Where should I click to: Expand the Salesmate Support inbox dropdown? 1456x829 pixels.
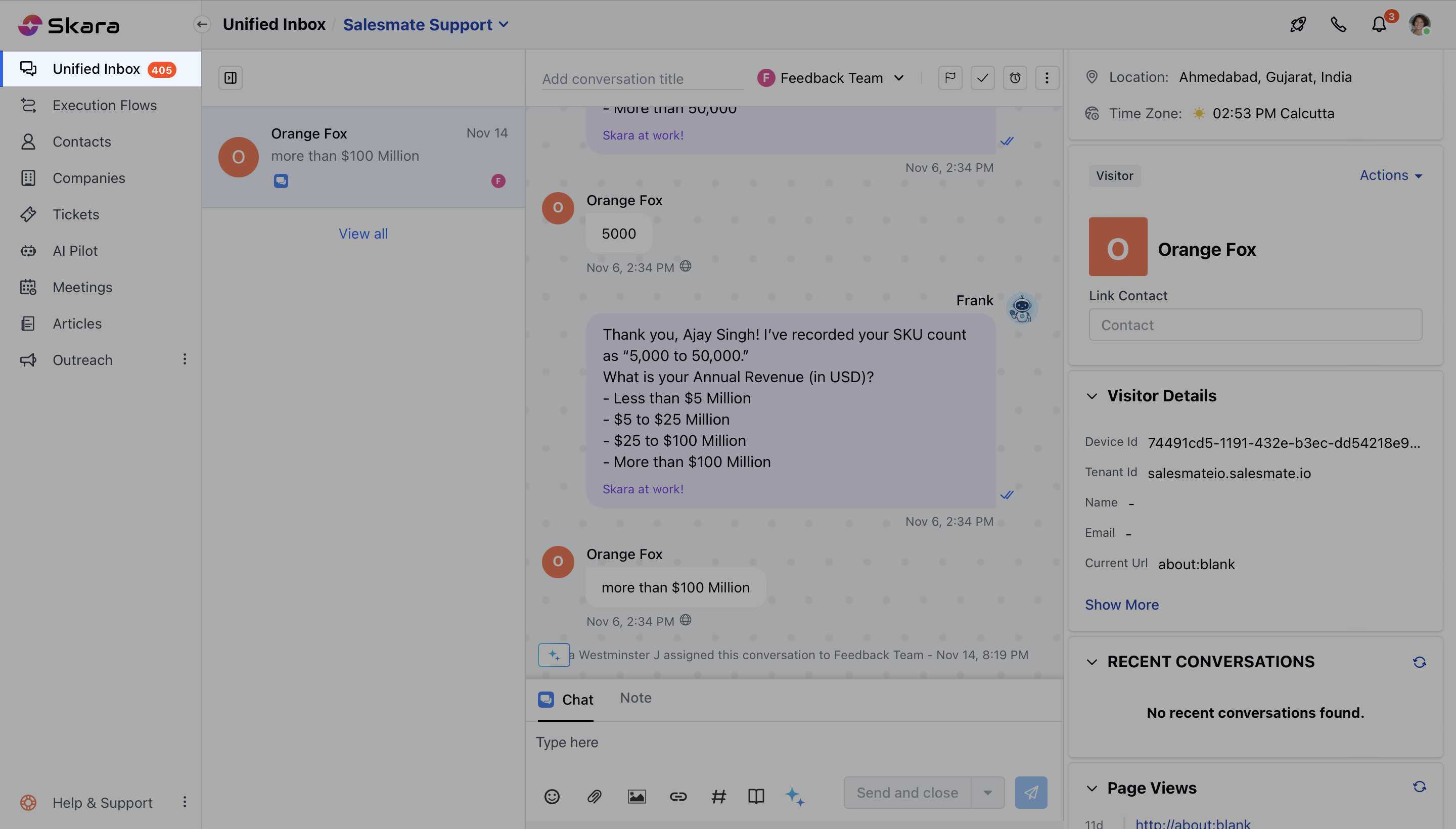pyautogui.click(x=504, y=24)
